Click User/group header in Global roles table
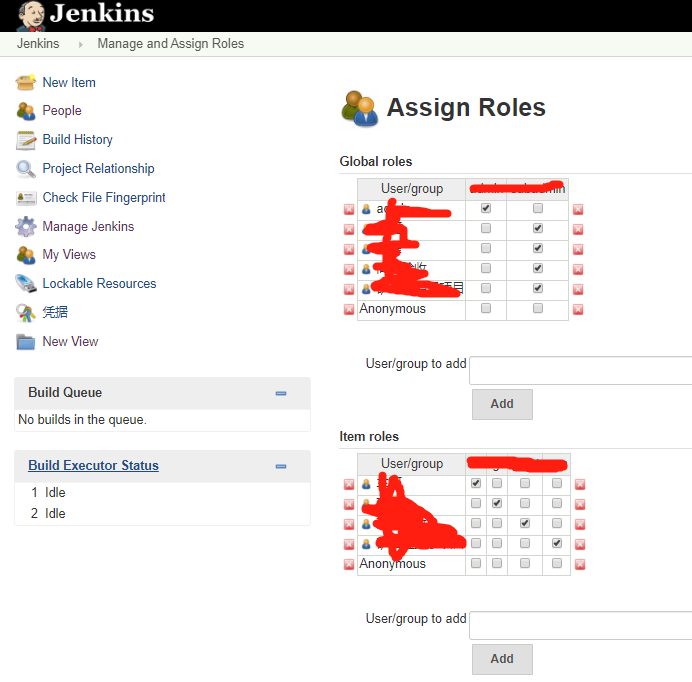 tap(412, 189)
